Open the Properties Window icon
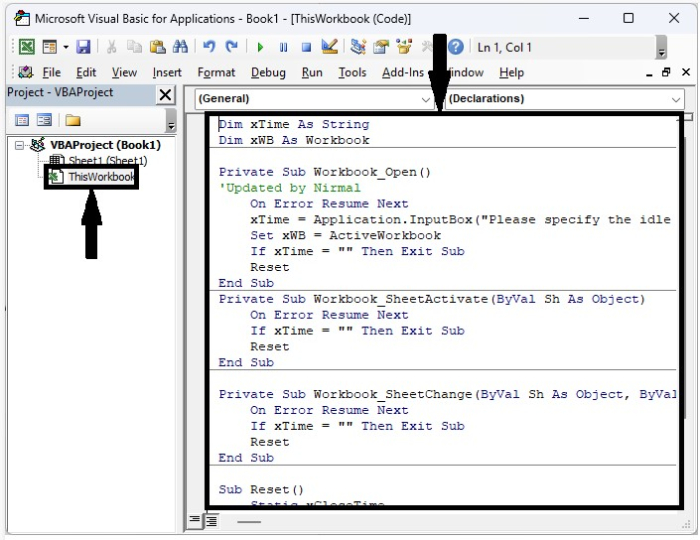 381,47
